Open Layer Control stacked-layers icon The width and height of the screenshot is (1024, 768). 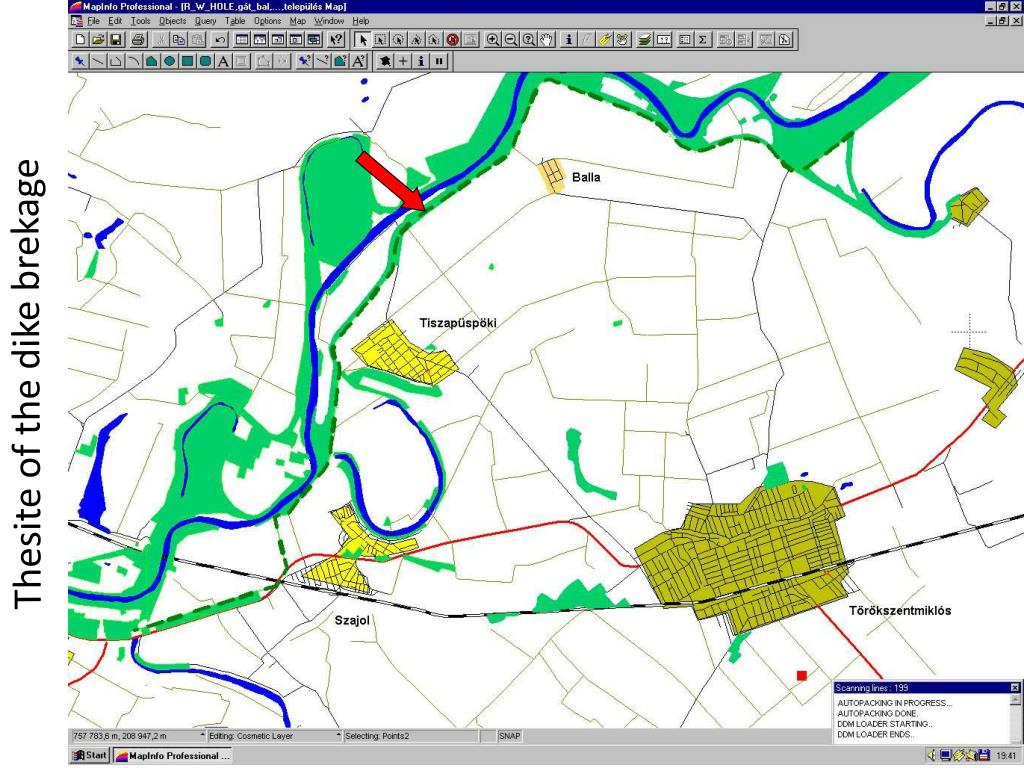[645, 40]
